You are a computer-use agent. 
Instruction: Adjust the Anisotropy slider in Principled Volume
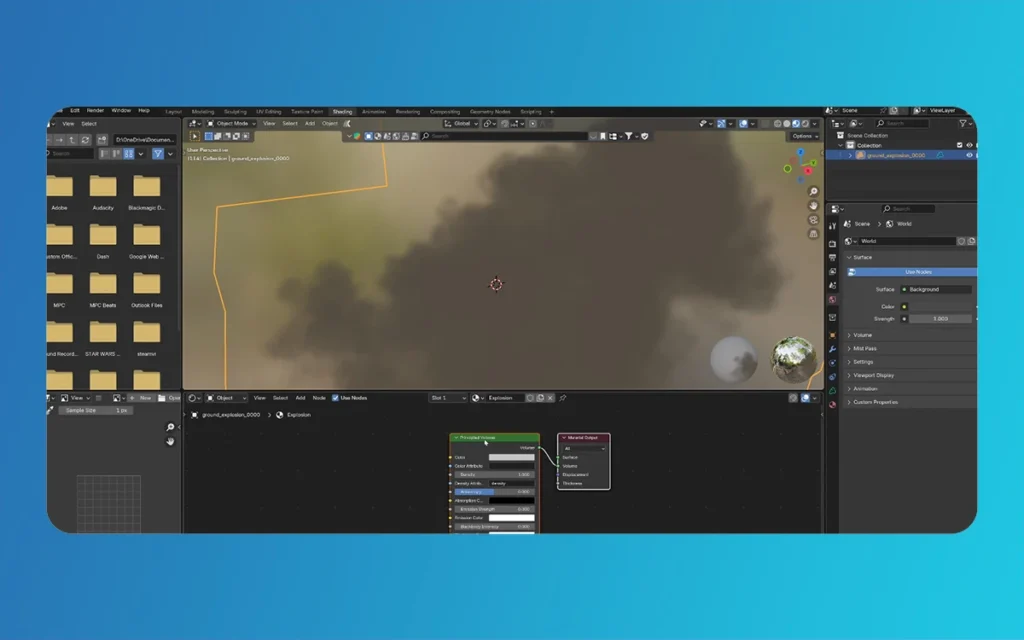pos(494,492)
